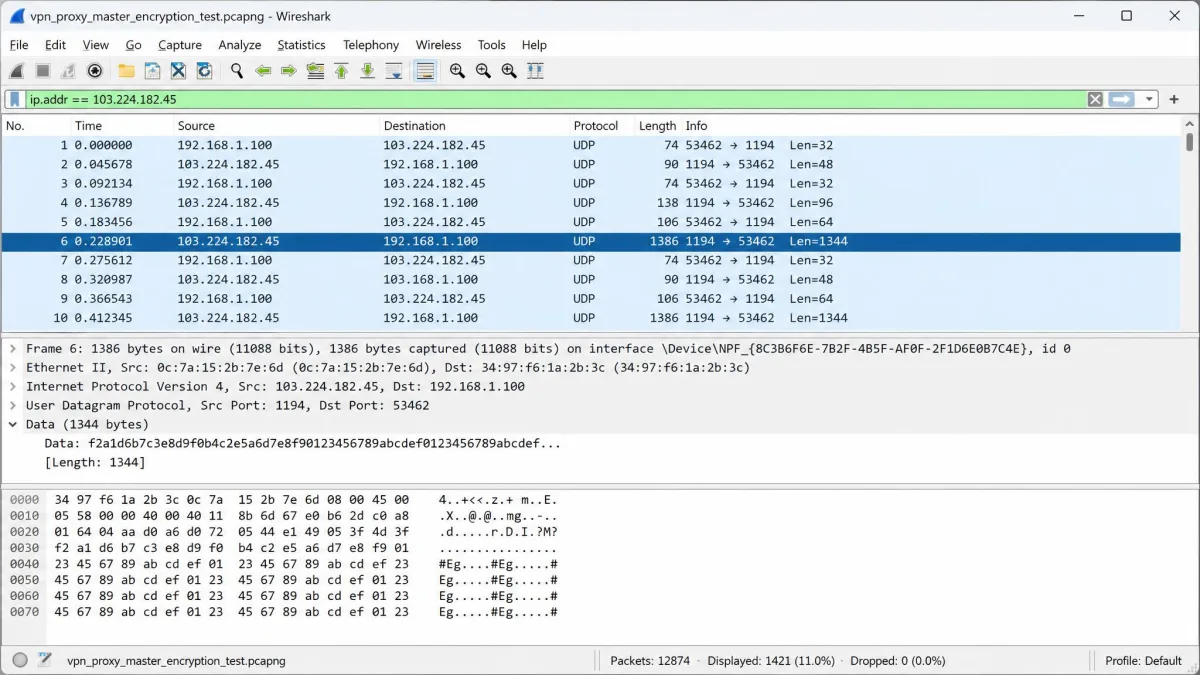Sort by the Length column header
The width and height of the screenshot is (1200, 675).
tap(657, 126)
